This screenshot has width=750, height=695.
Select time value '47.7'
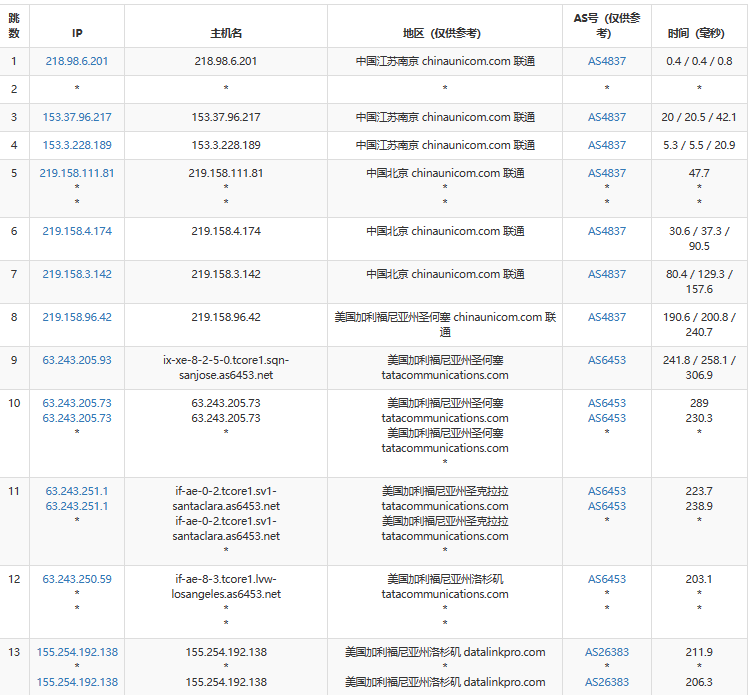(x=699, y=173)
